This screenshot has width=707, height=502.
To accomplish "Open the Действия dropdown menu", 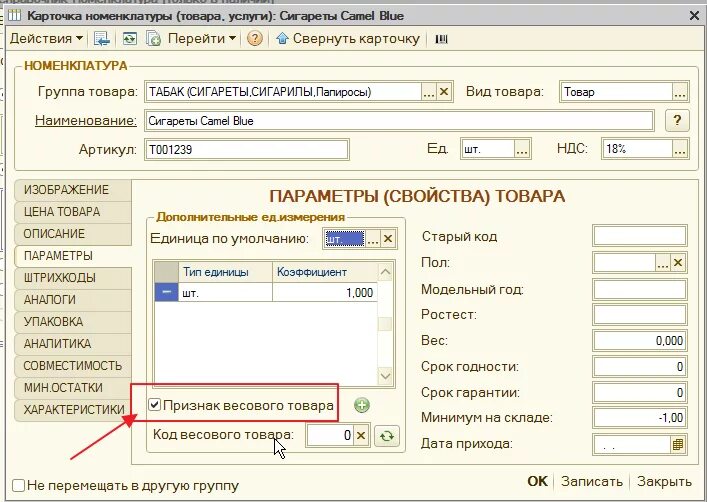I will point(46,39).
